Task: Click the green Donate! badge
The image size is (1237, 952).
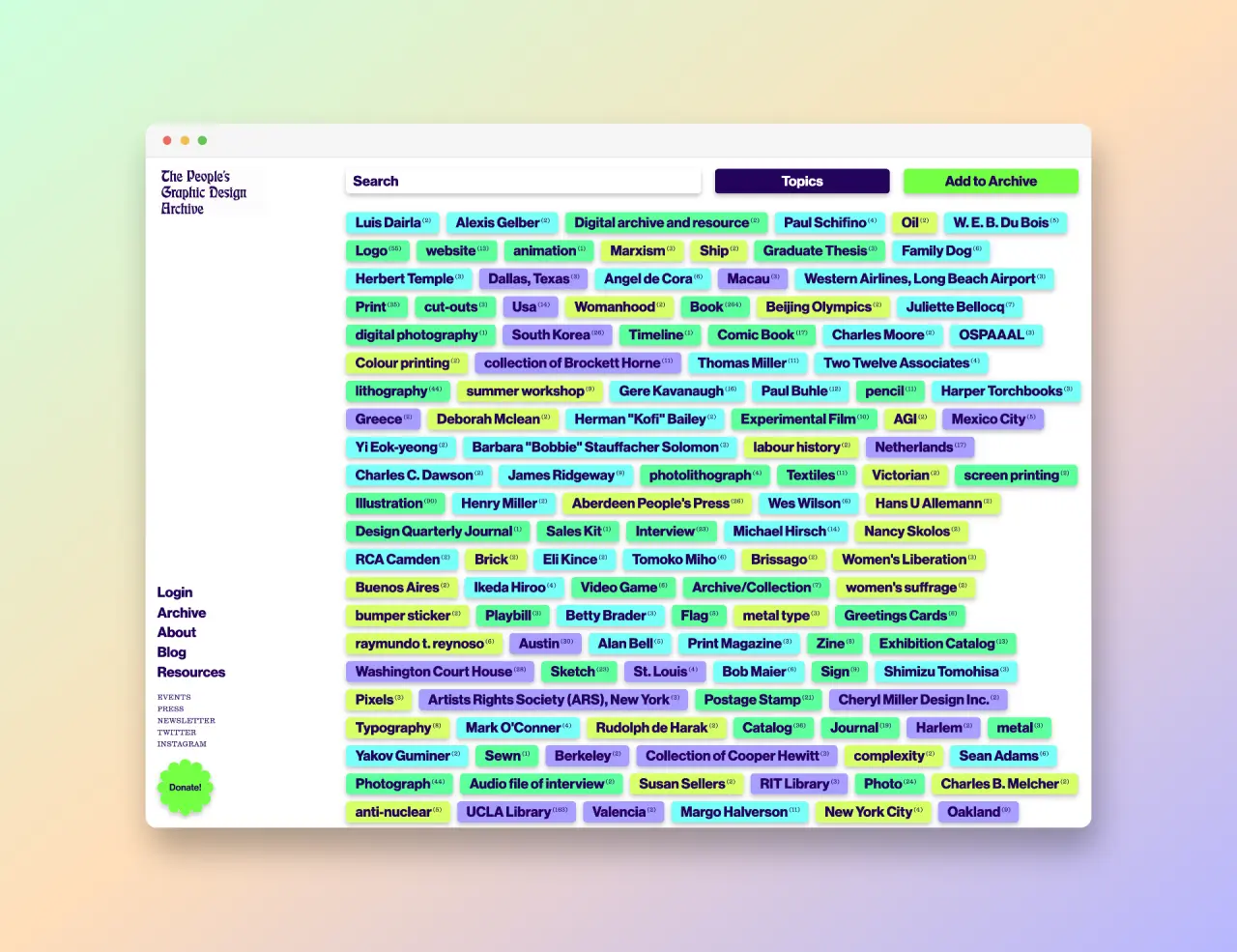Action: pyautogui.click(x=186, y=787)
